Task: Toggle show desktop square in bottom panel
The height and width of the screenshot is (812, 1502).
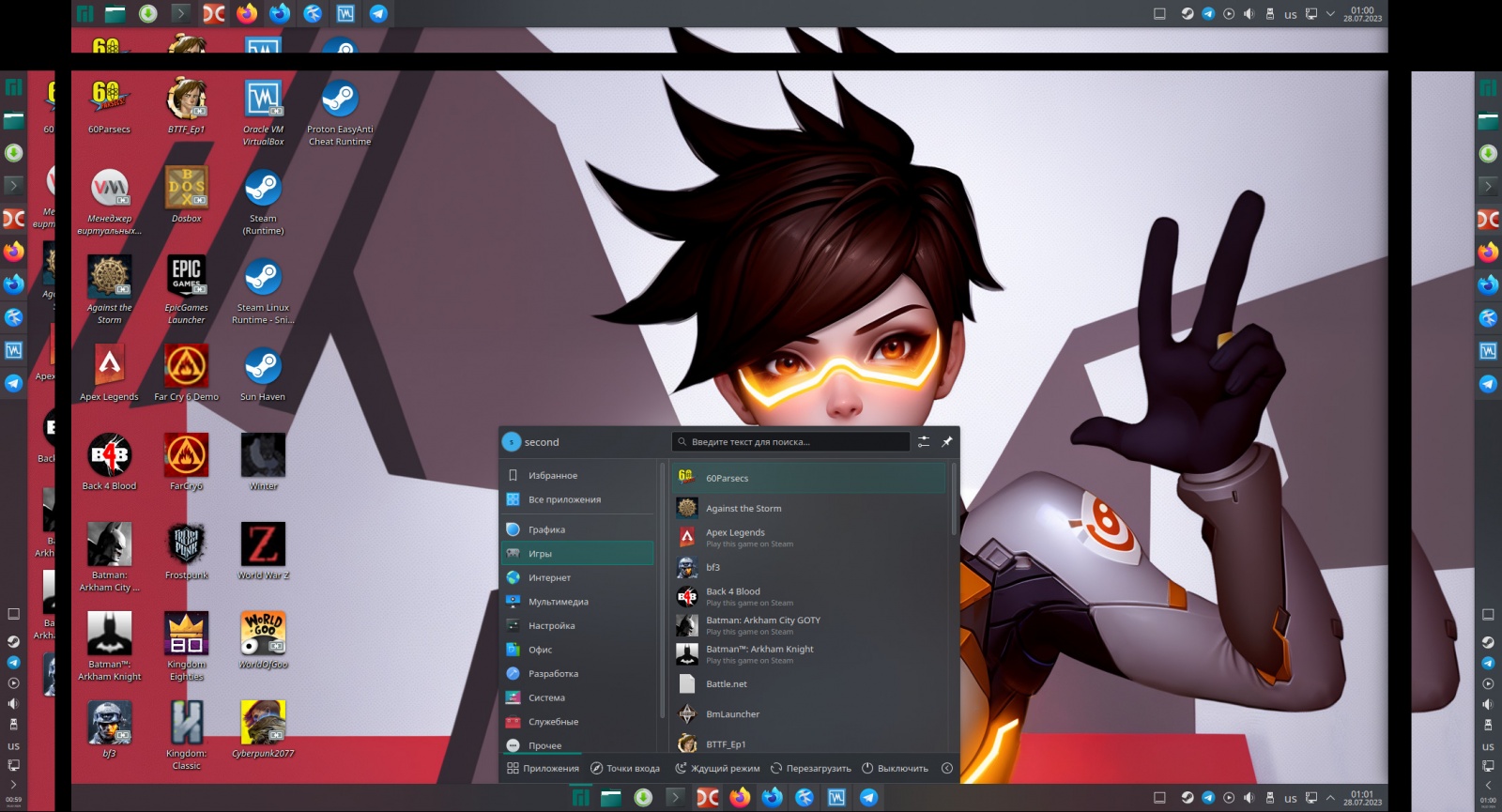Action: (x=1159, y=798)
